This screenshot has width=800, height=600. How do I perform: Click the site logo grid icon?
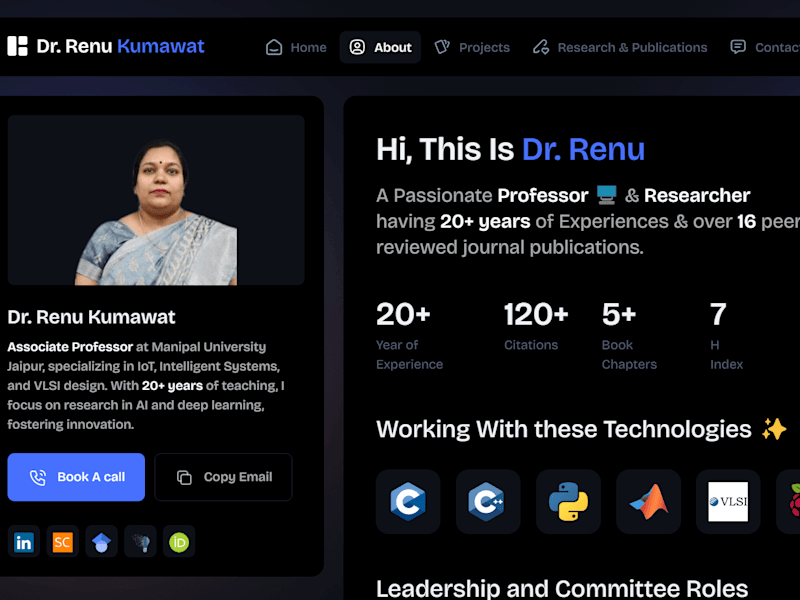[17, 46]
